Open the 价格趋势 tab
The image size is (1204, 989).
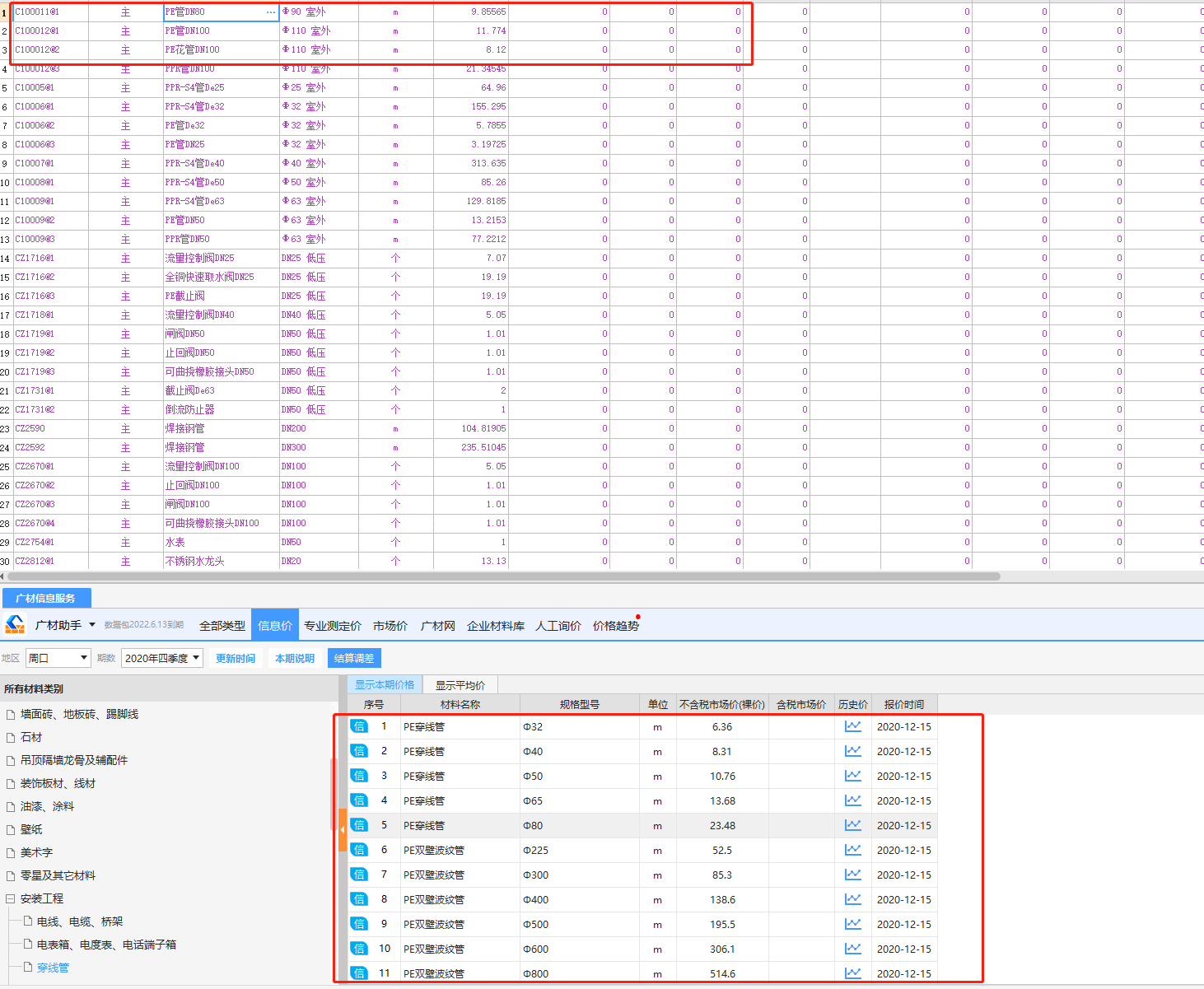[616, 626]
